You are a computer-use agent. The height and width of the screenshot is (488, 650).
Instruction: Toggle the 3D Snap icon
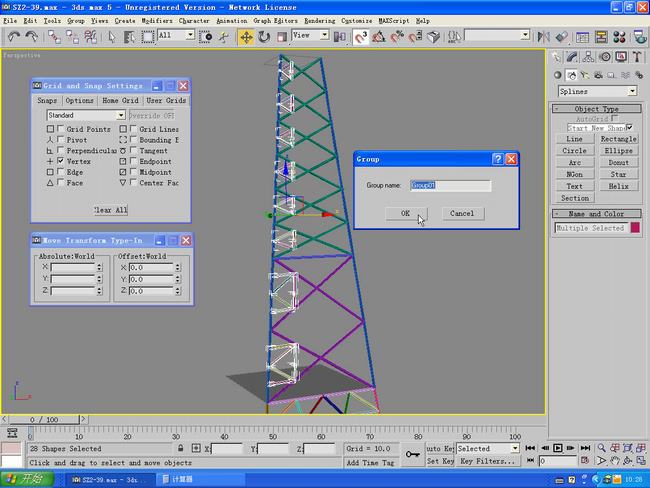[360, 37]
